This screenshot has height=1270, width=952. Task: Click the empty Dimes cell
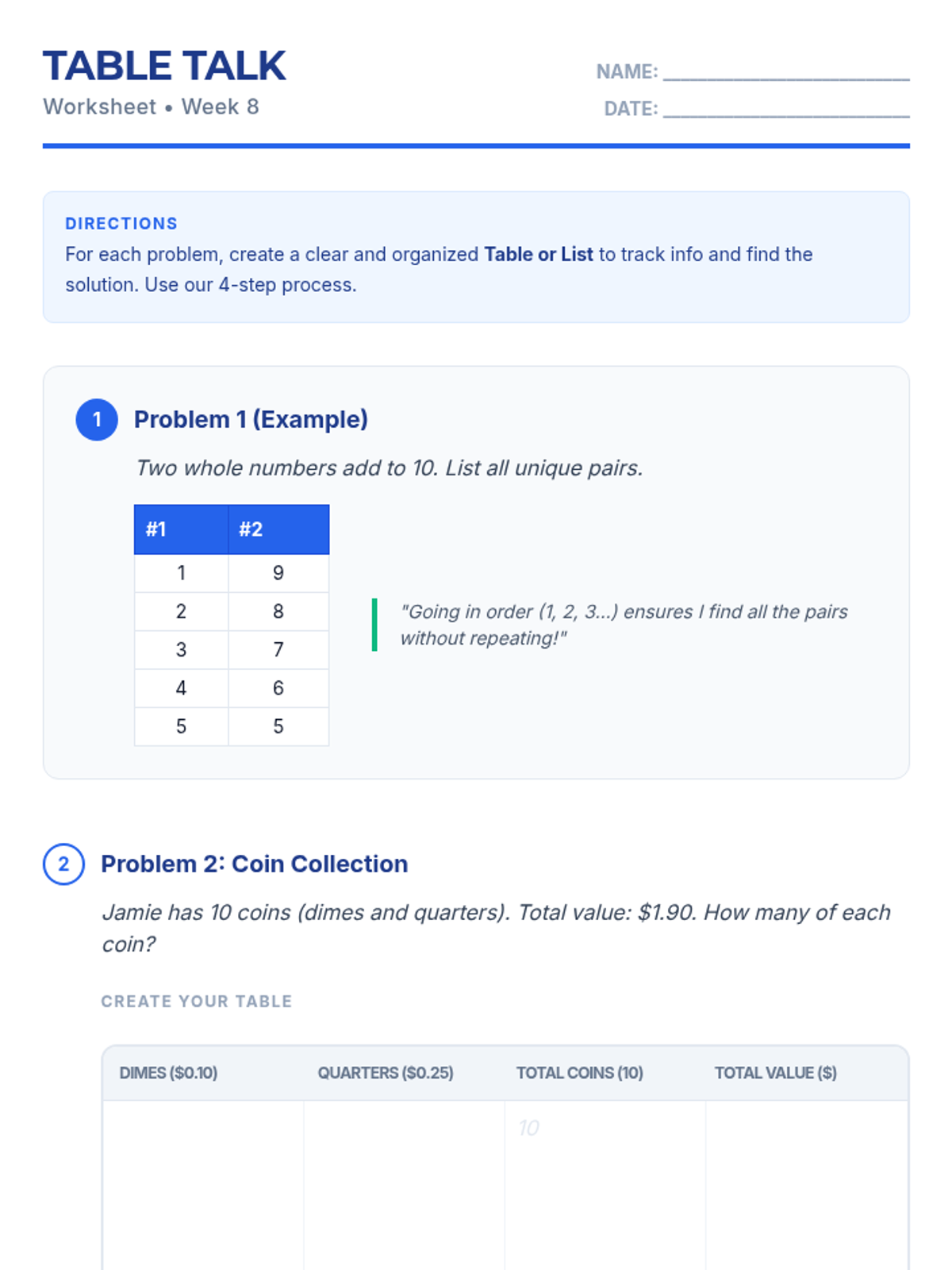pos(203,1185)
